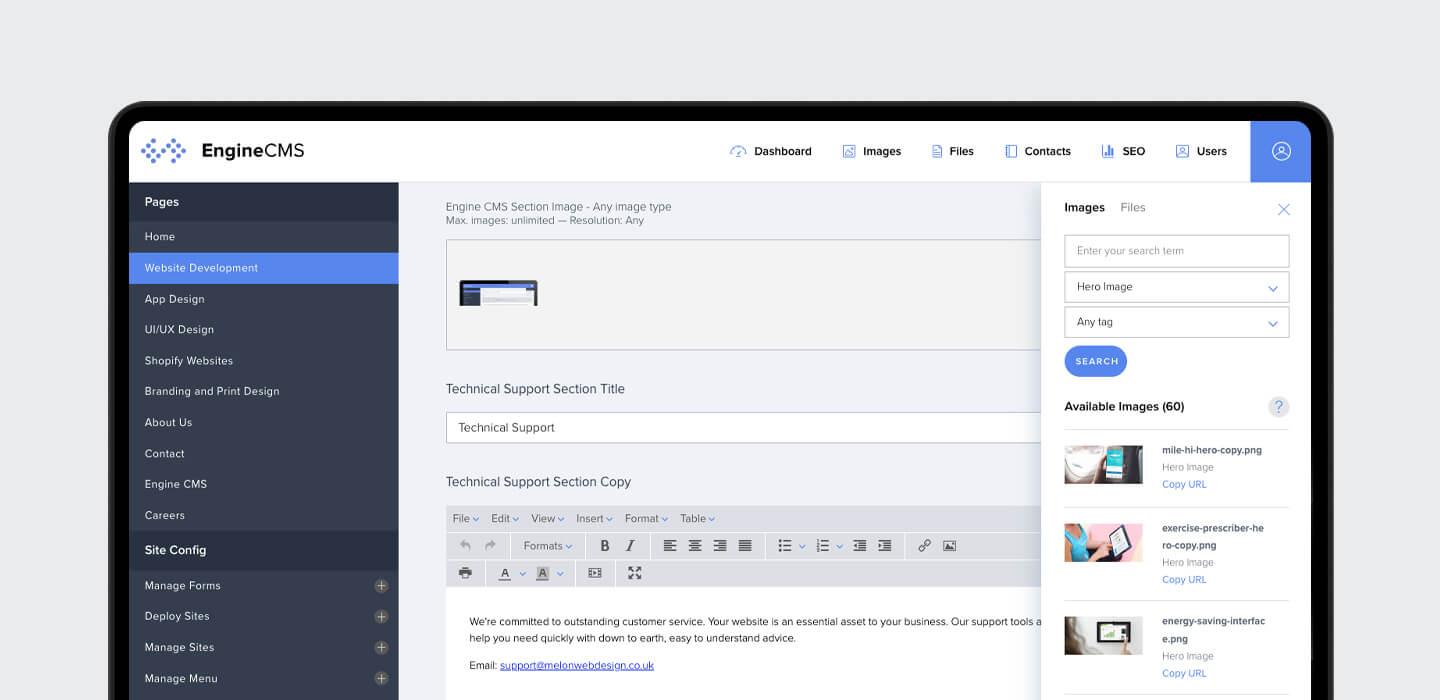Open the Formats dropdown in toolbar

pyautogui.click(x=547, y=546)
